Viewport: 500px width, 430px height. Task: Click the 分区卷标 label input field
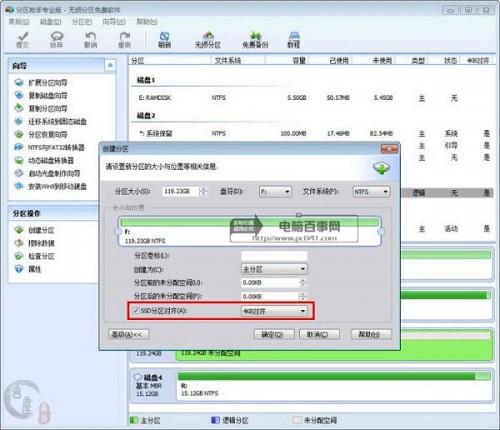(274, 256)
